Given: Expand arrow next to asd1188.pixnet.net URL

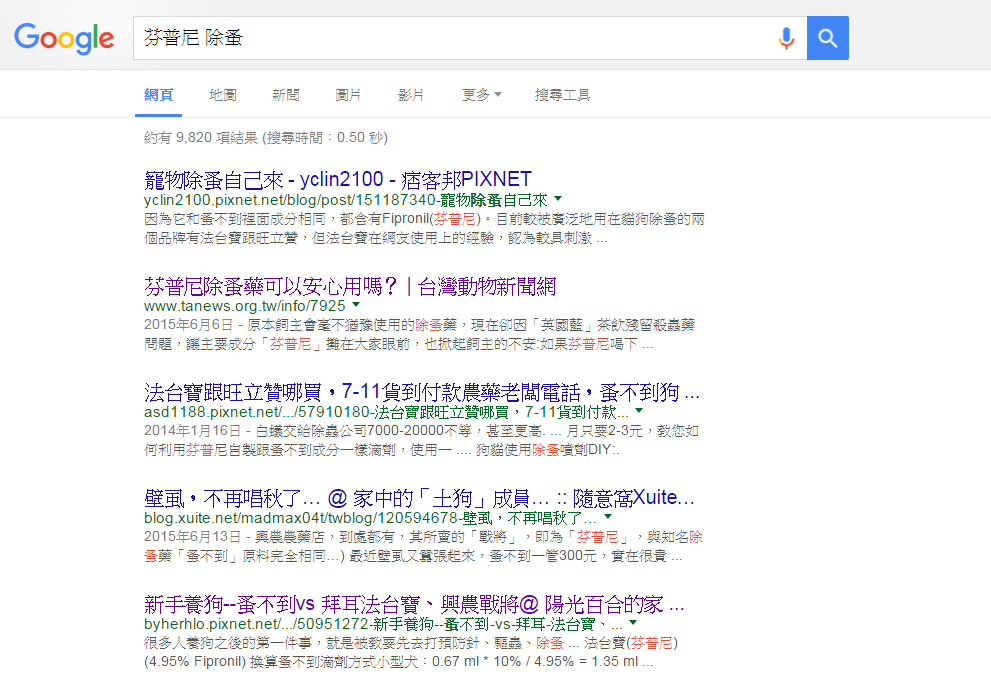Looking at the screenshot, I should pyautogui.click(x=639, y=411).
